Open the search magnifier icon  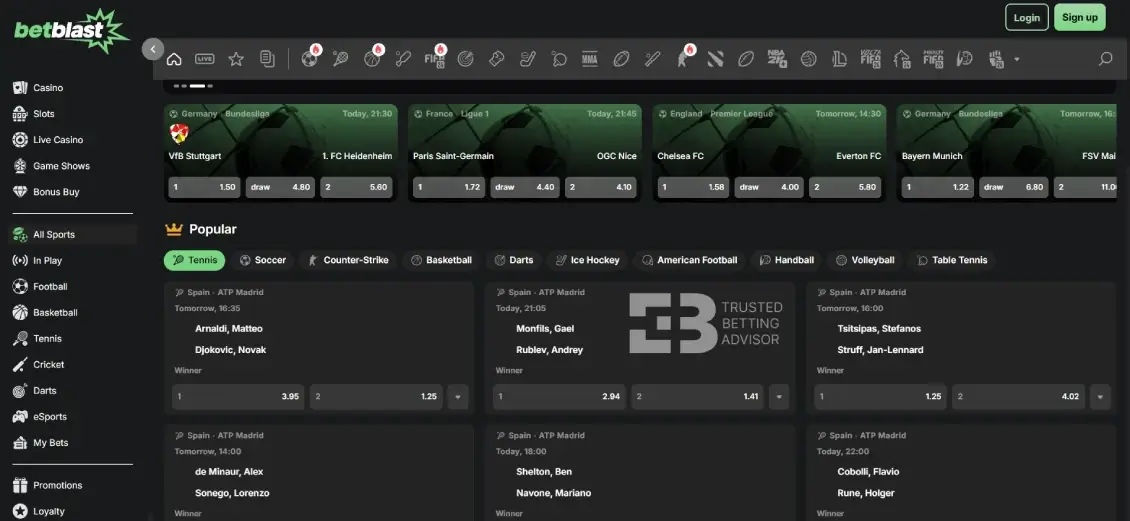tap(1105, 59)
